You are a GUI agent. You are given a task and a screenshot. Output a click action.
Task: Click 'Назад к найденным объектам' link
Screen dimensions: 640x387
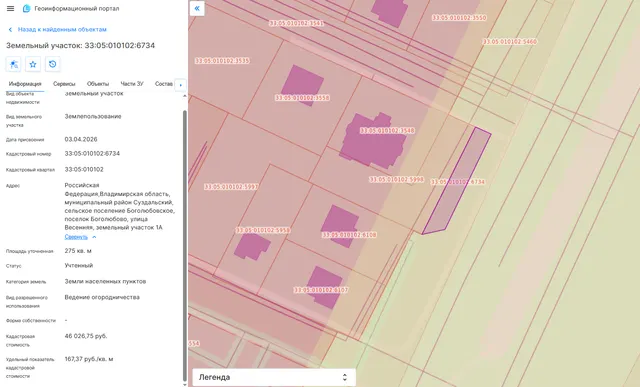[62, 29]
